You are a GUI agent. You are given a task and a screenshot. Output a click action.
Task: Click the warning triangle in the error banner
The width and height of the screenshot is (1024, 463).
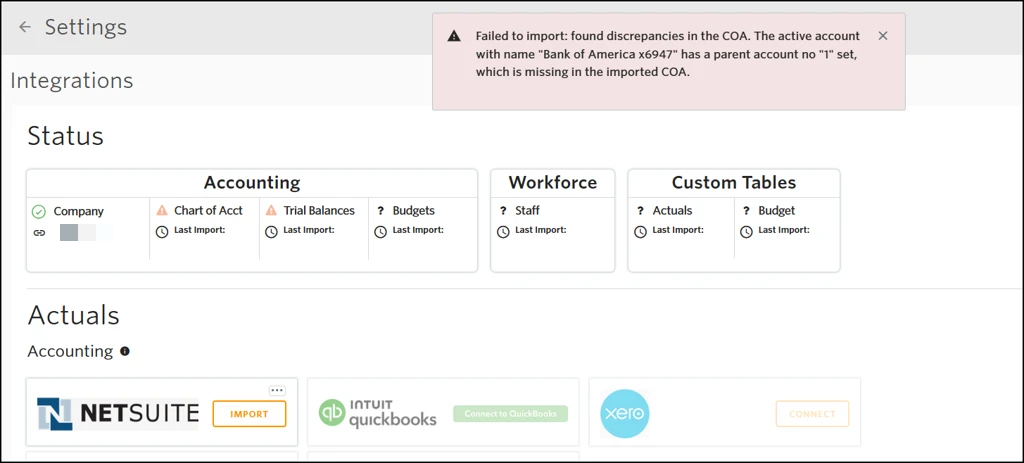click(454, 36)
